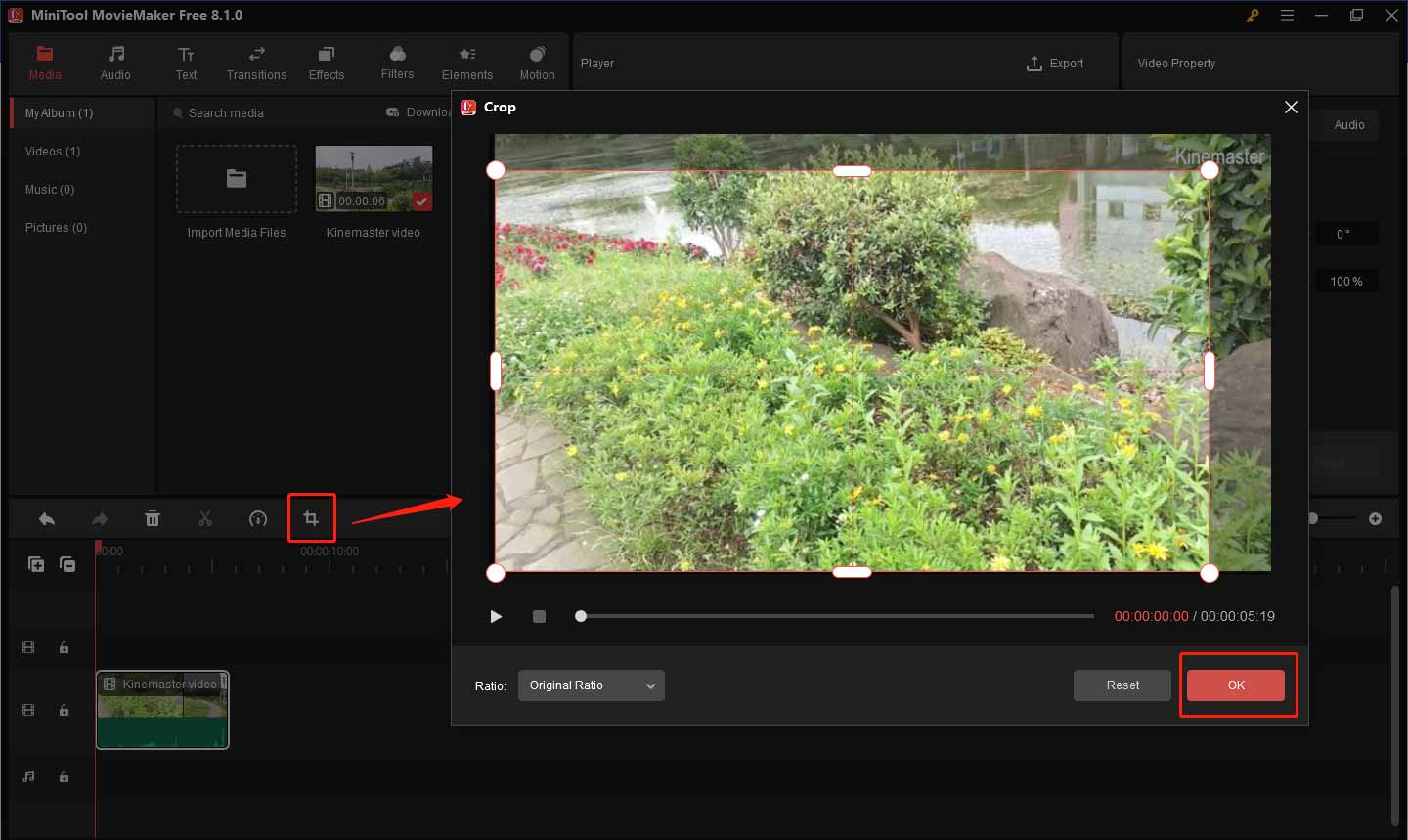
Task: Open the Transitions tab
Action: click(256, 63)
